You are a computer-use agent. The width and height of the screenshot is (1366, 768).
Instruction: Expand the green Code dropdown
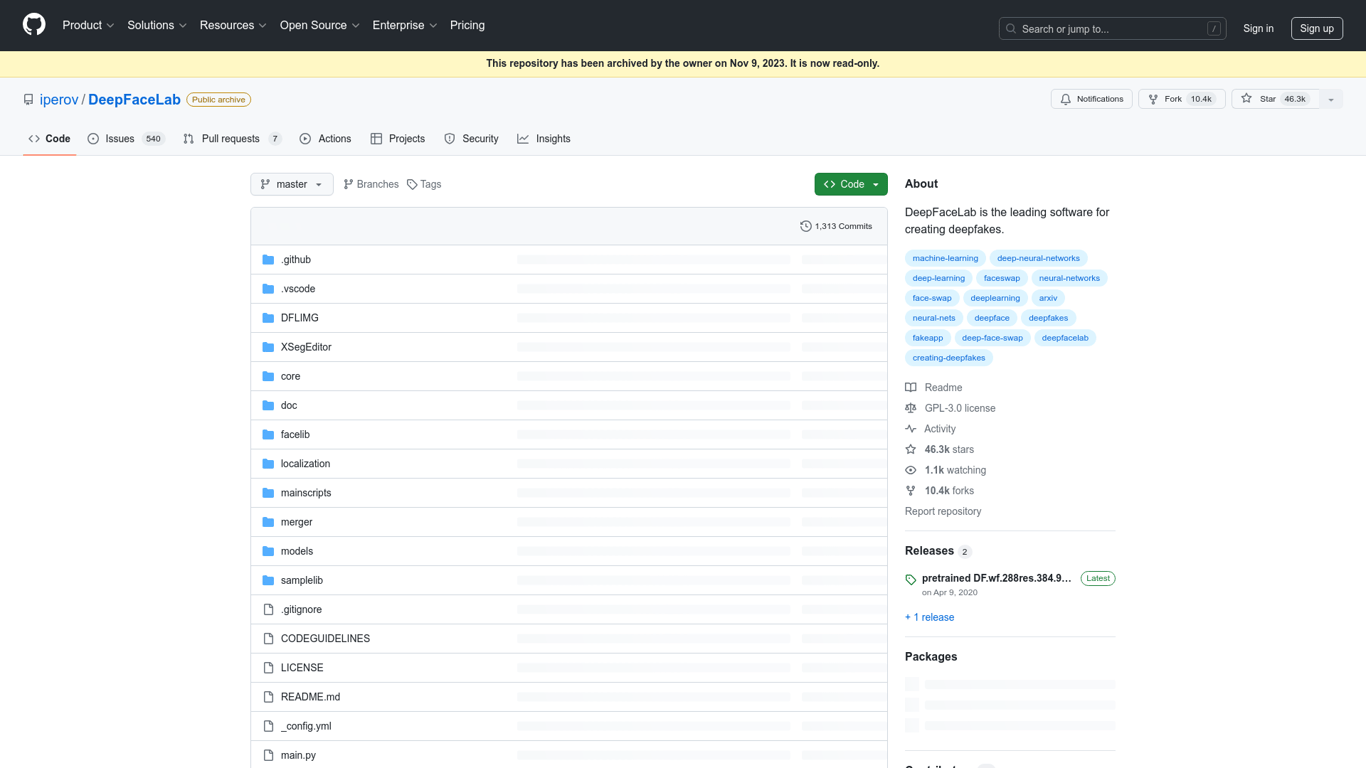[x=851, y=184]
